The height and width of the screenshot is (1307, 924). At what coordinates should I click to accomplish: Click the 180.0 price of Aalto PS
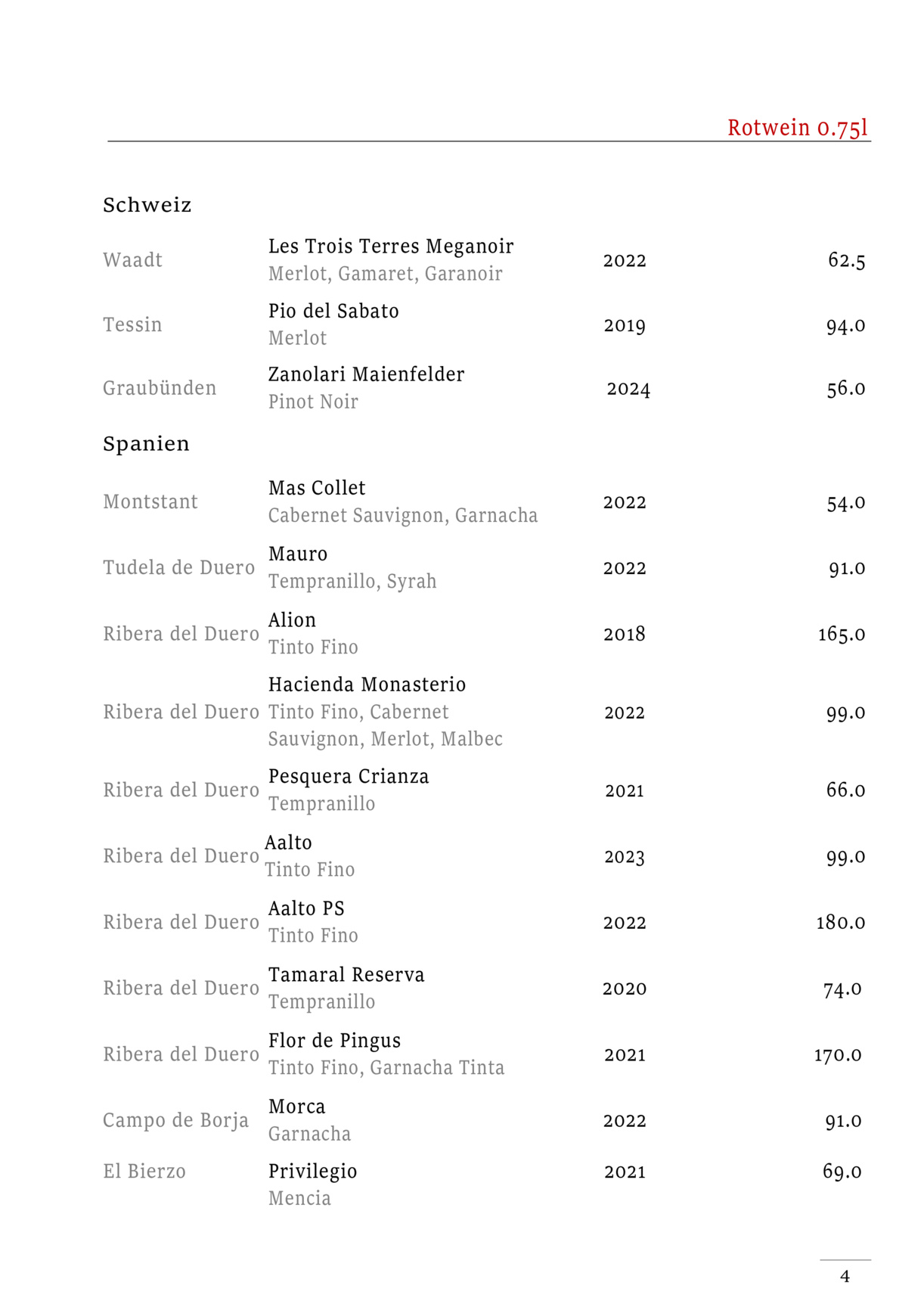(840, 922)
